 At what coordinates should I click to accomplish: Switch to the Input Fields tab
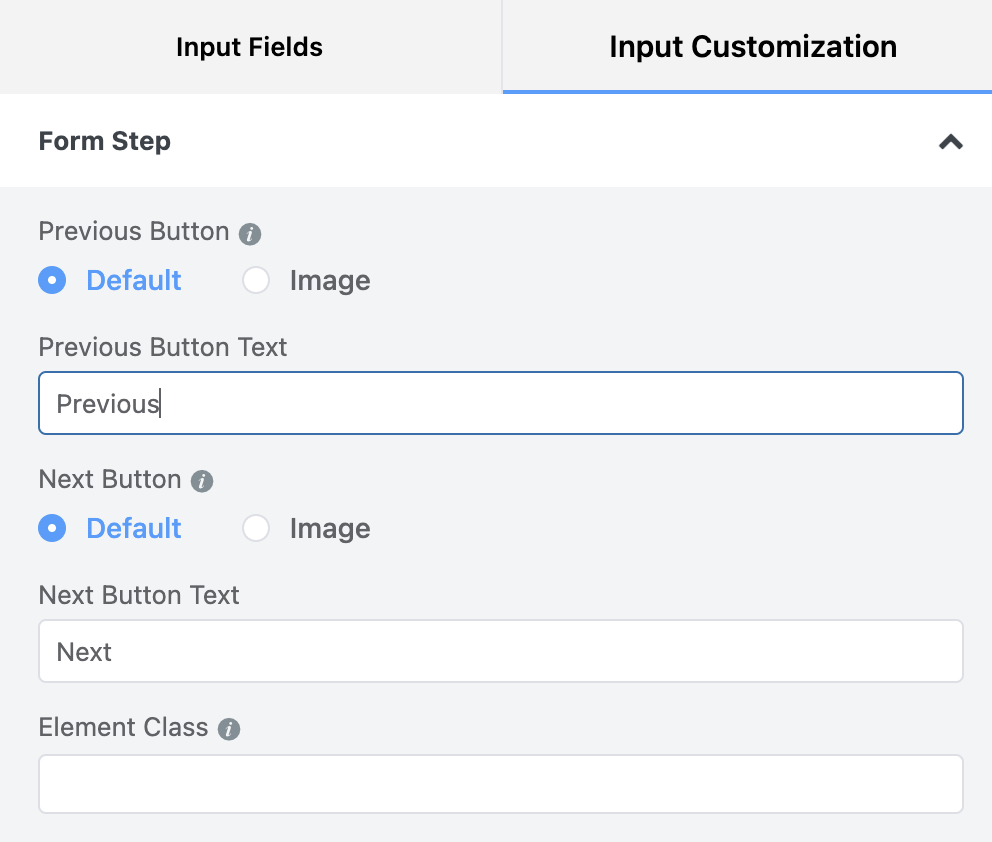(x=249, y=47)
